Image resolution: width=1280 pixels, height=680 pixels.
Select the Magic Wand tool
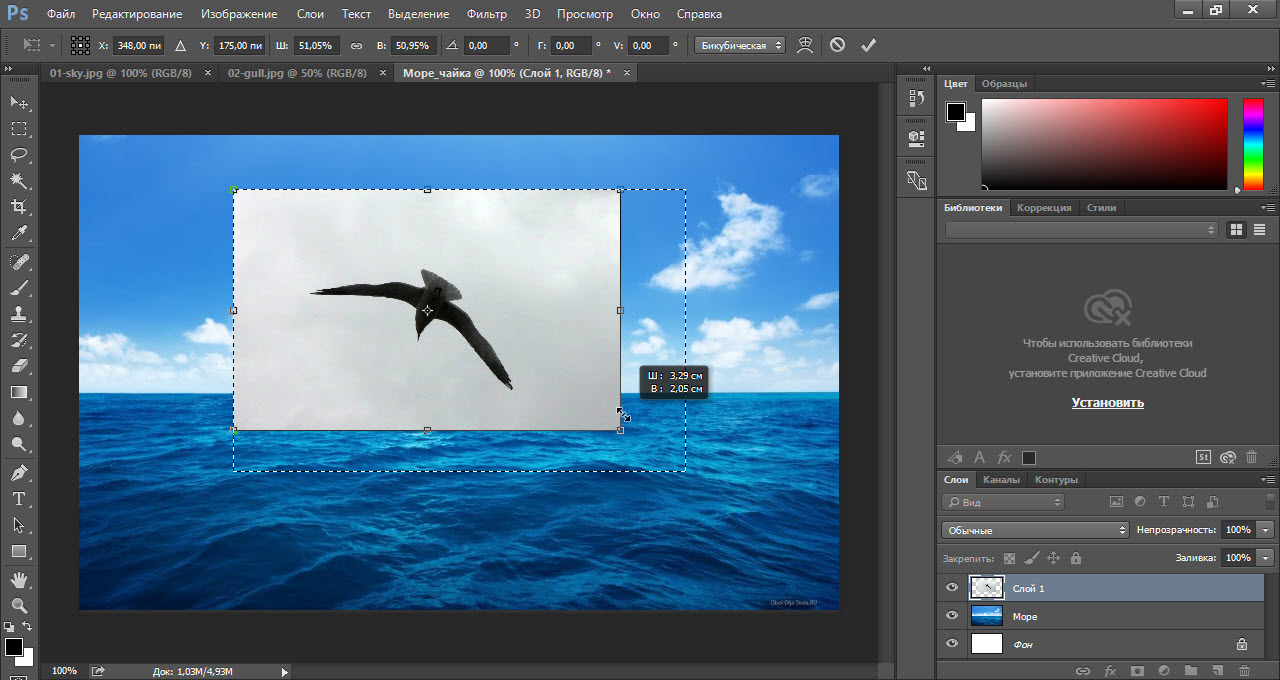pos(19,181)
